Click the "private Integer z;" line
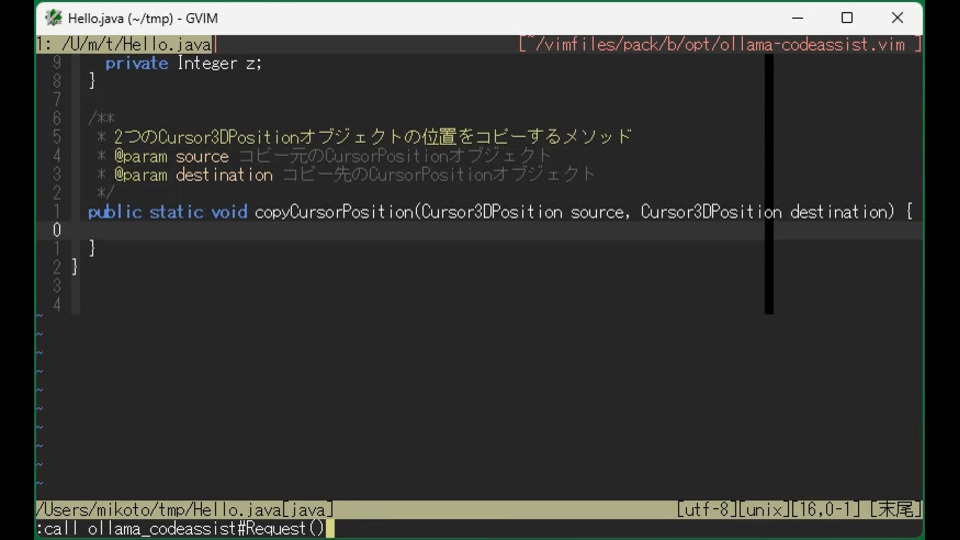 coord(183,63)
